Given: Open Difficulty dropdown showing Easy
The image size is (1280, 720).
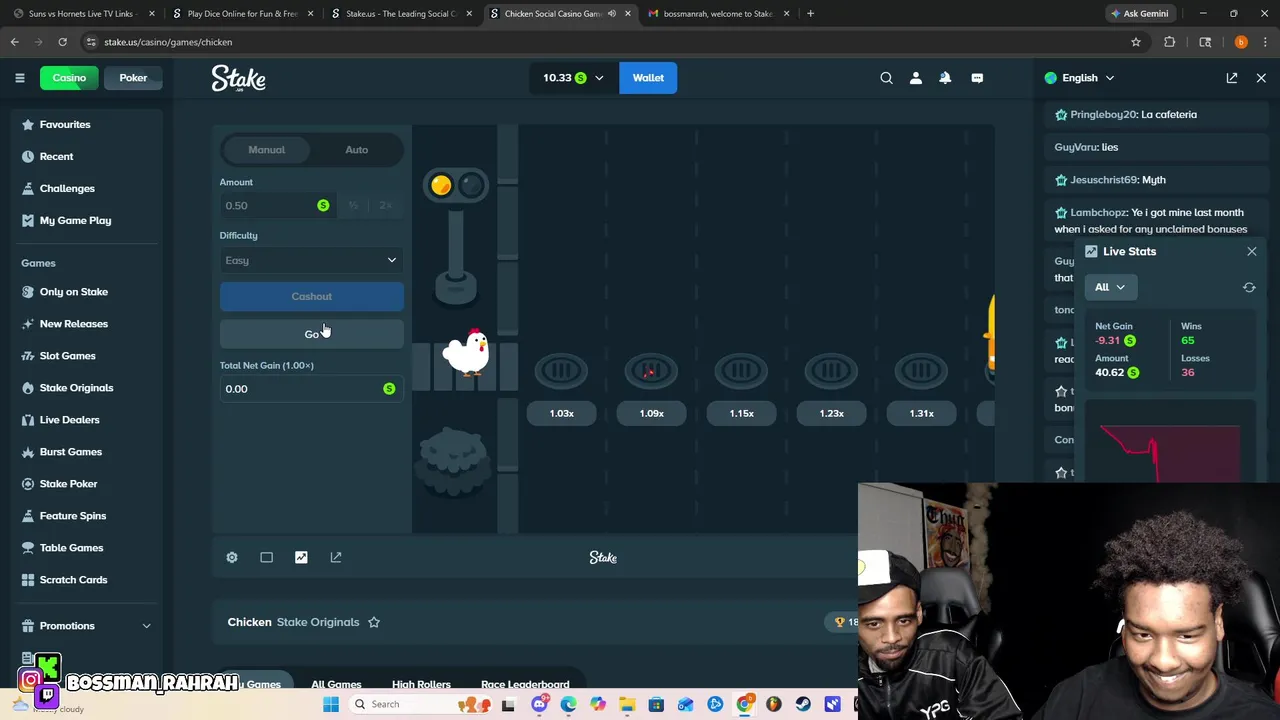Looking at the screenshot, I should click(x=311, y=260).
